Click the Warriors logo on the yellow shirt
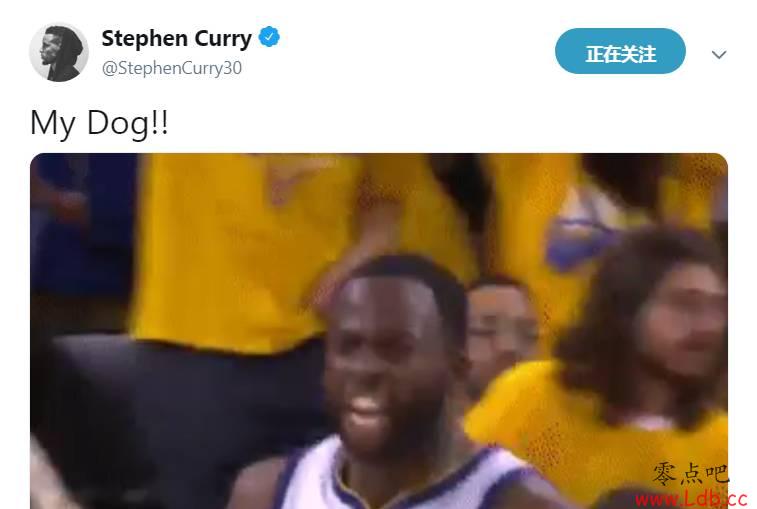 (579, 237)
